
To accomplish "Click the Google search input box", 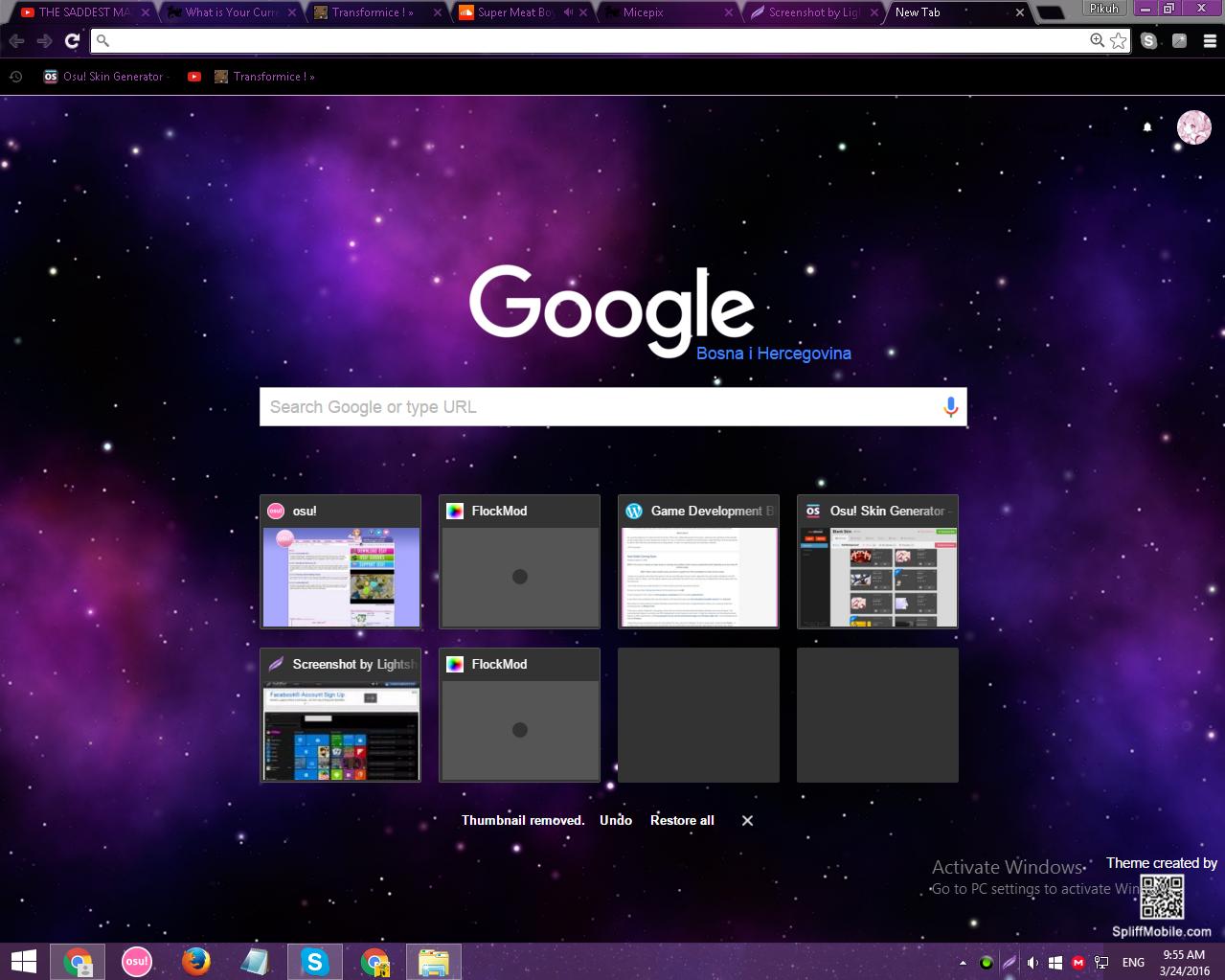I will 599,407.
